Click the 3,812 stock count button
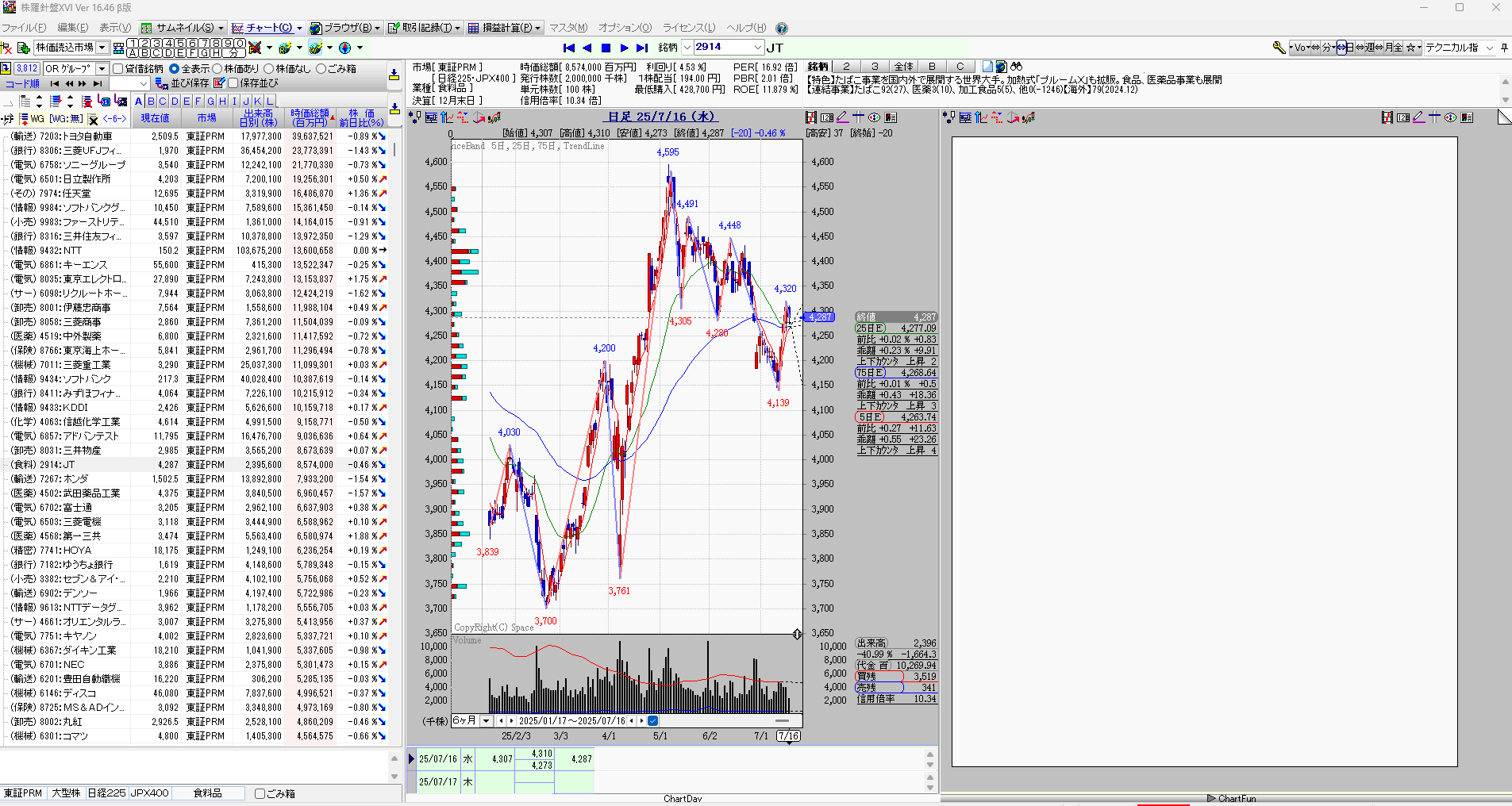Image resolution: width=1512 pixels, height=806 pixels. click(x=27, y=69)
